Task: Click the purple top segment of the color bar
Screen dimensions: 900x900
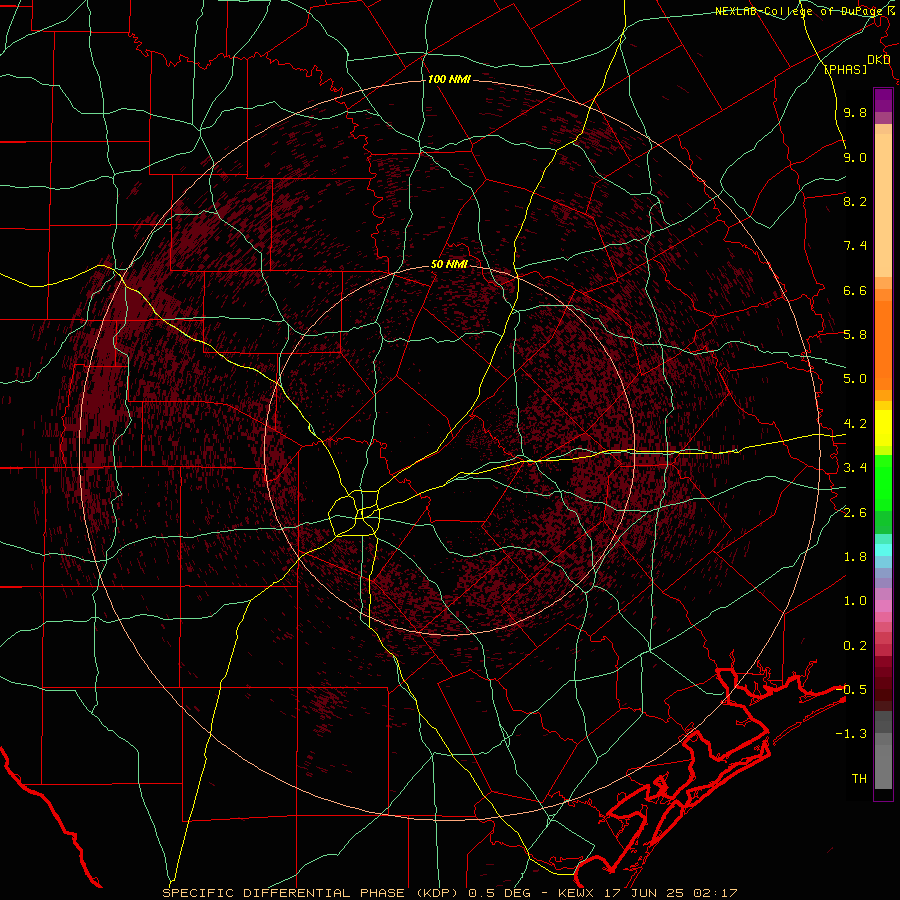Action: [x=883, y=100]
